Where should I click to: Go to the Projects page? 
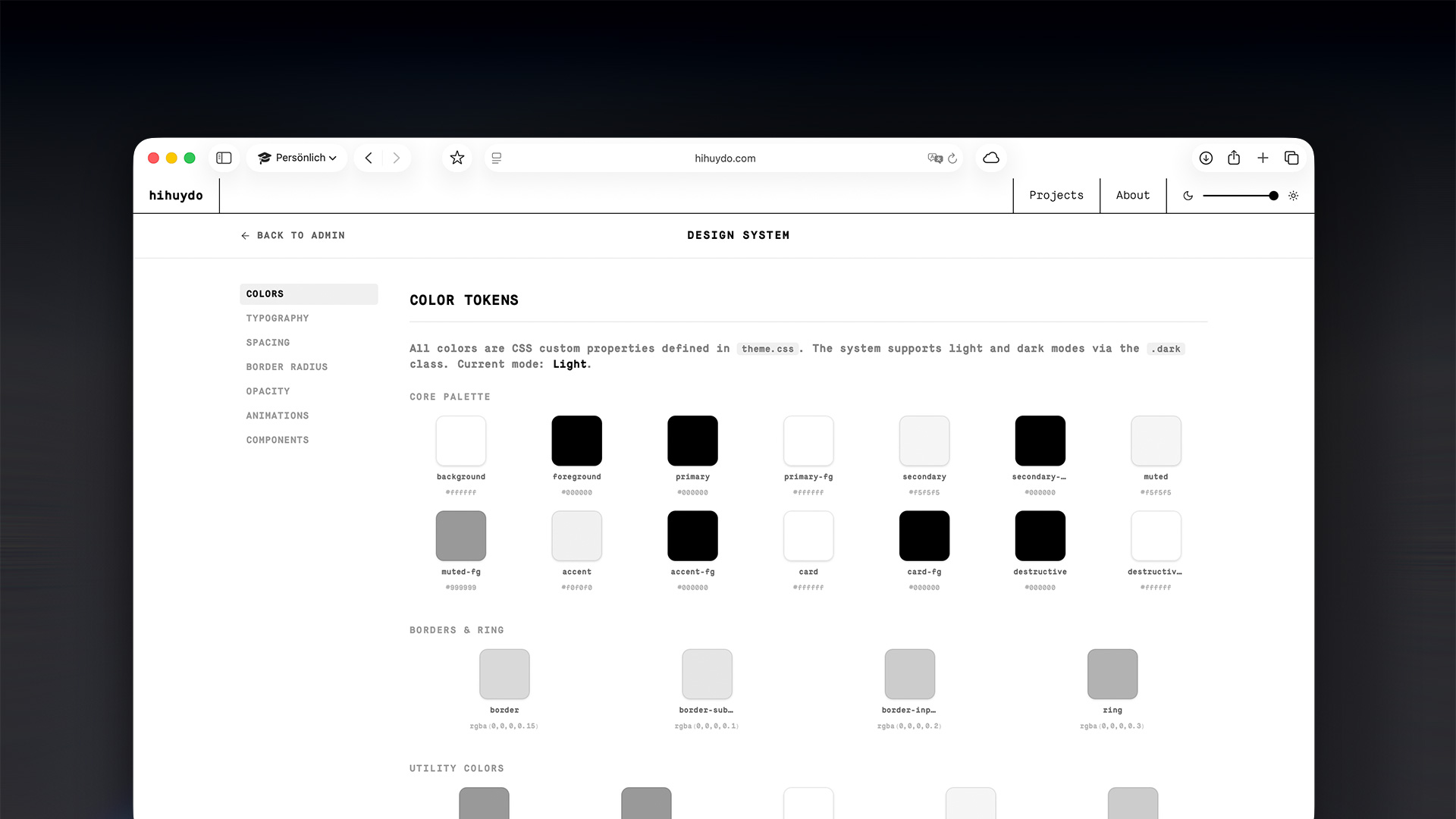1056,195
